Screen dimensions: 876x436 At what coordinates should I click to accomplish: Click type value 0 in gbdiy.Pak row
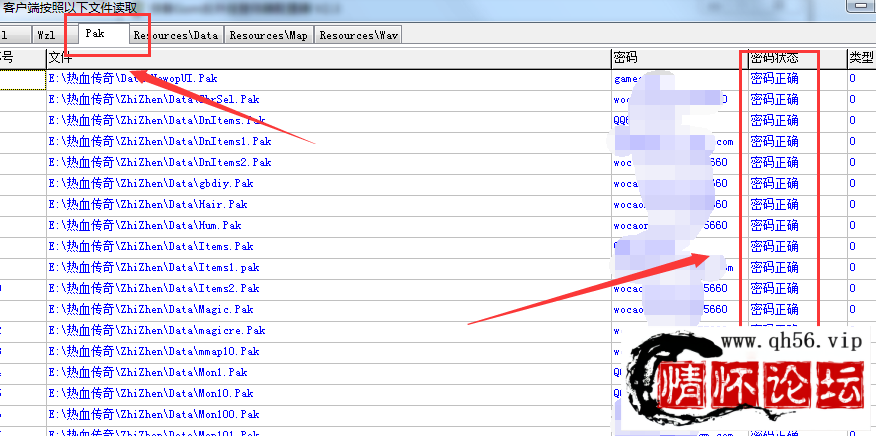tap(853, 183)
